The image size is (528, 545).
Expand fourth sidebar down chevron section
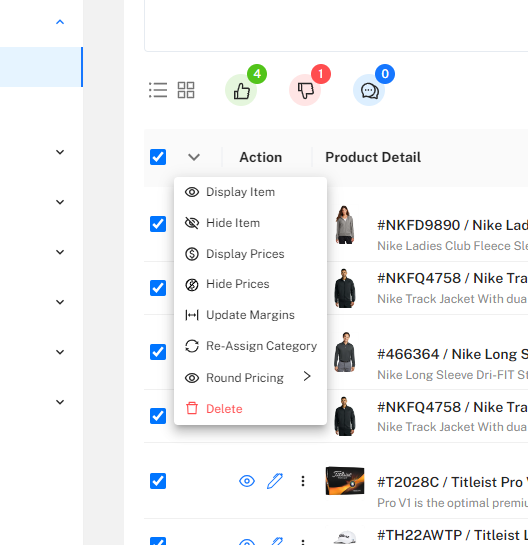(60, 302)
